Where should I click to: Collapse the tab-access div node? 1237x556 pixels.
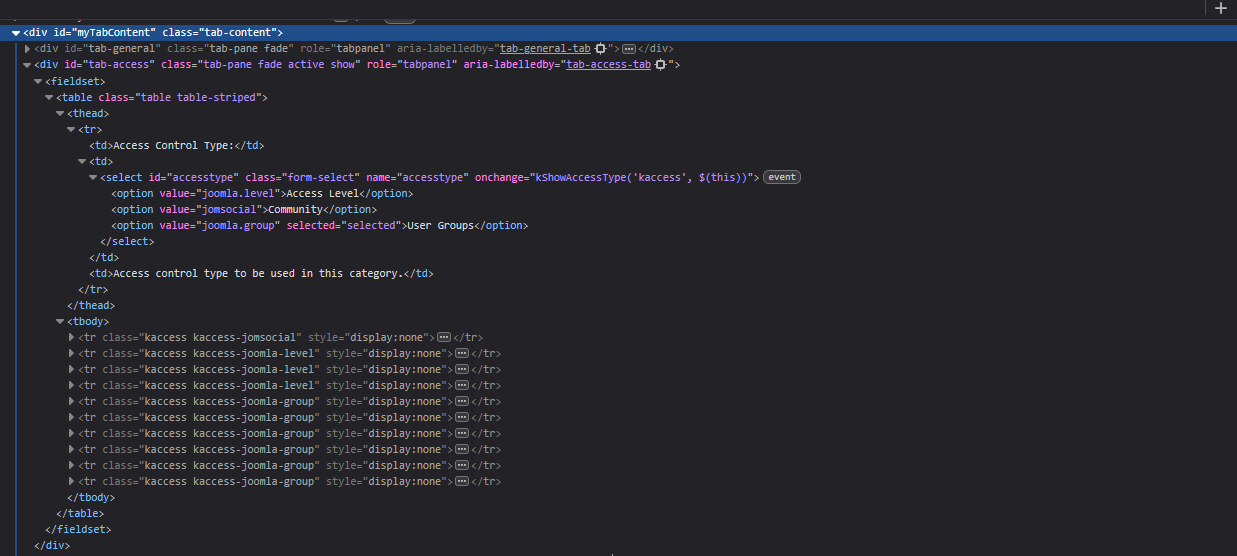(x=27, y=65)
